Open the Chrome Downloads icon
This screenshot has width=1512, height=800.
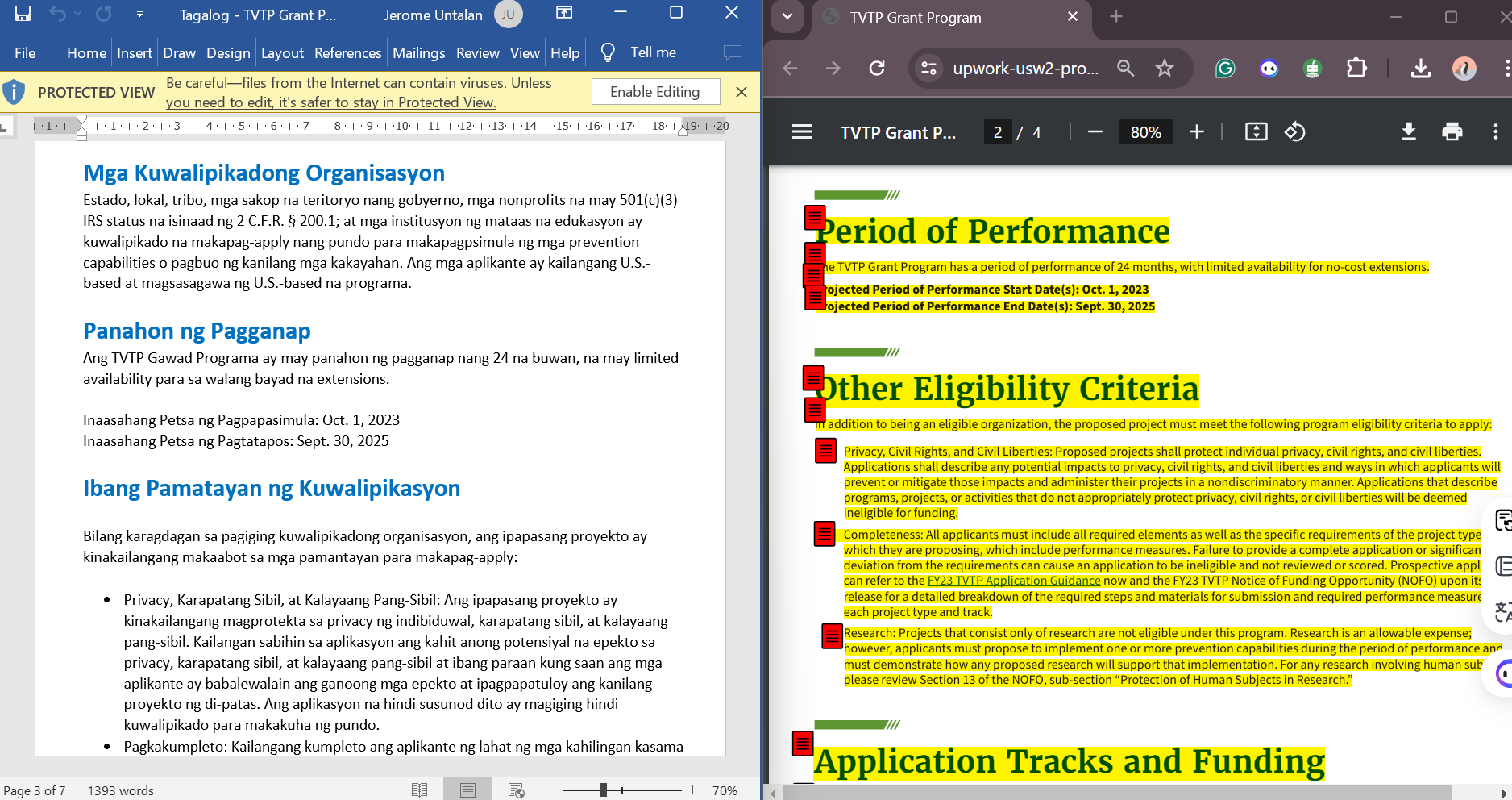(1421, 69)
